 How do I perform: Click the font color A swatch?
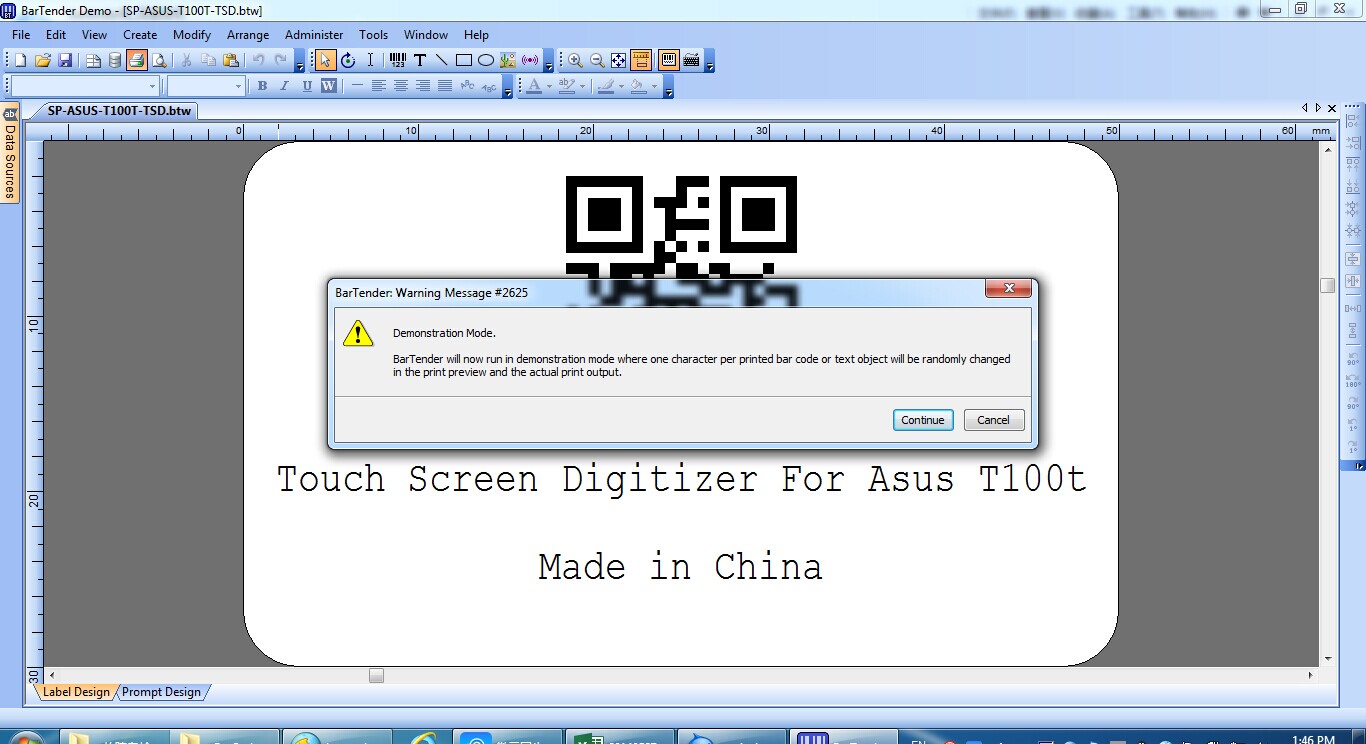534,87
